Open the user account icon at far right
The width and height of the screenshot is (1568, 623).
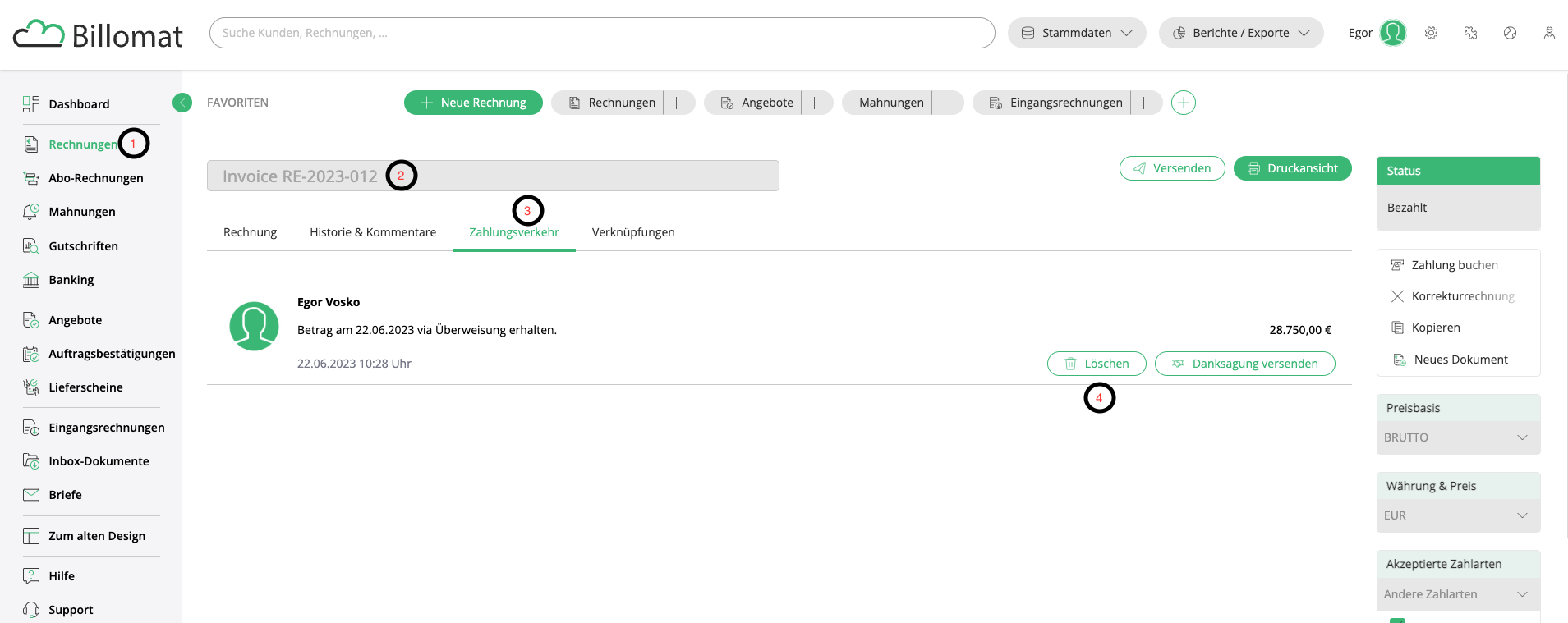tap(1549, 33)
